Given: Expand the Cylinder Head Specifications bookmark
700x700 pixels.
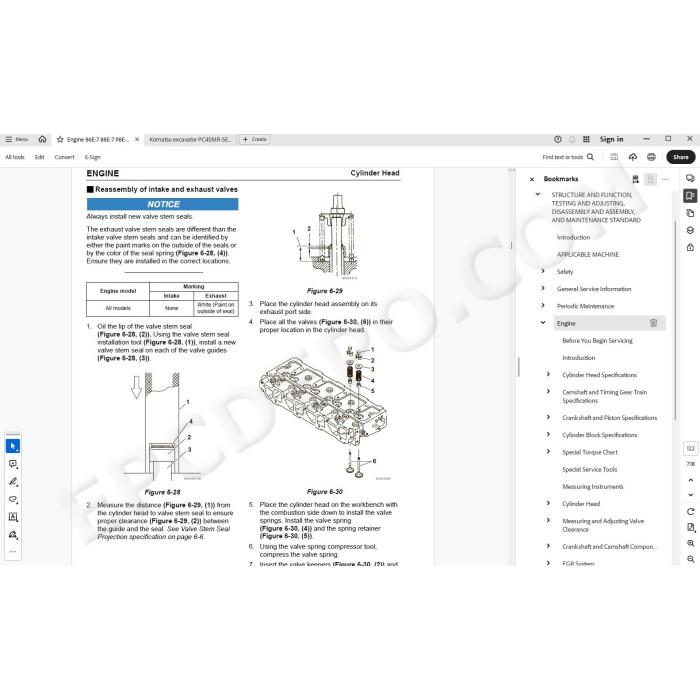Looking at the screenshot, I should pos(548,375).
